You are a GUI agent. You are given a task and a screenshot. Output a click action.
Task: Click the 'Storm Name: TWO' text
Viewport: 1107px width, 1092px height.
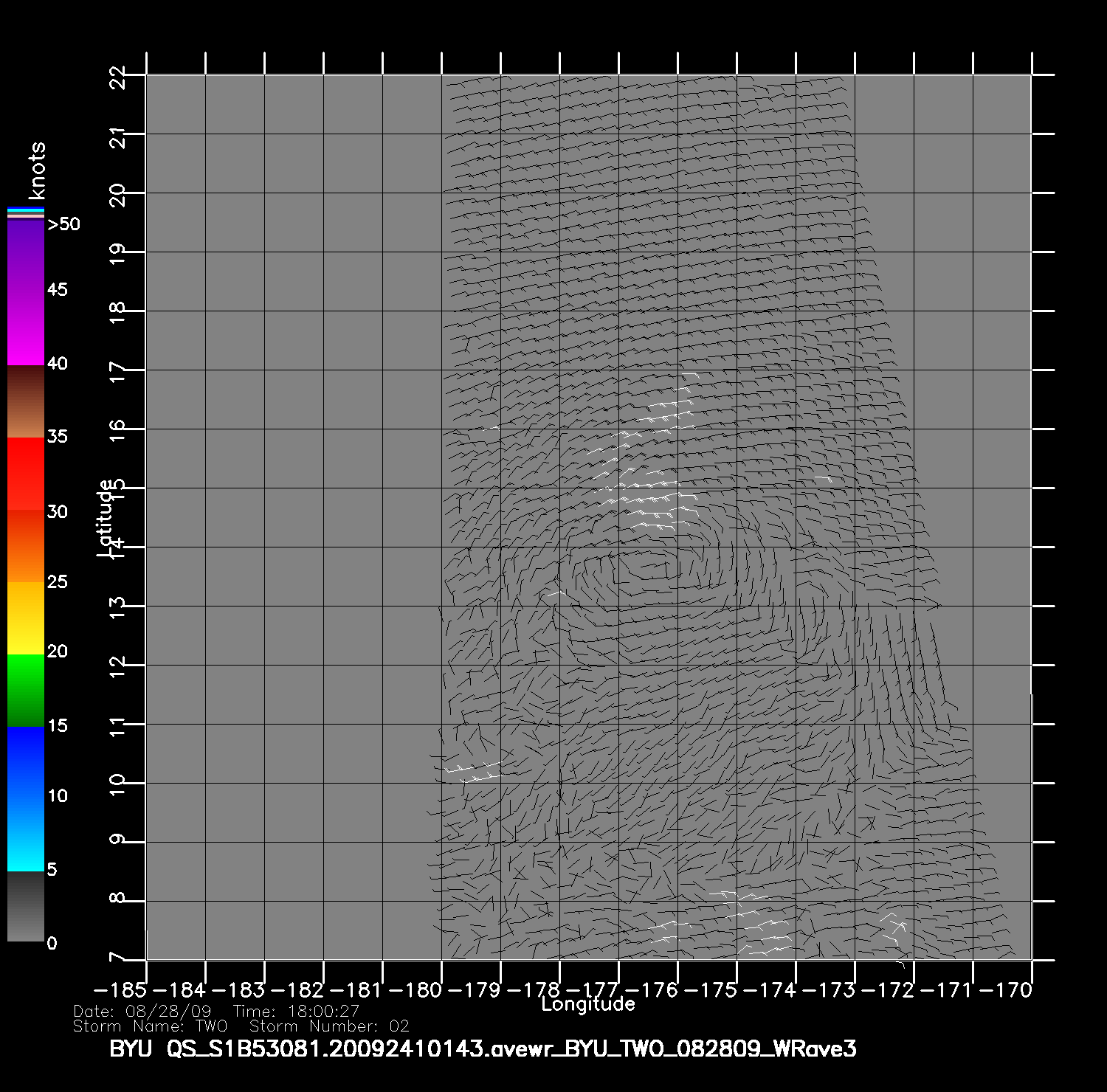pos(151,1026)
